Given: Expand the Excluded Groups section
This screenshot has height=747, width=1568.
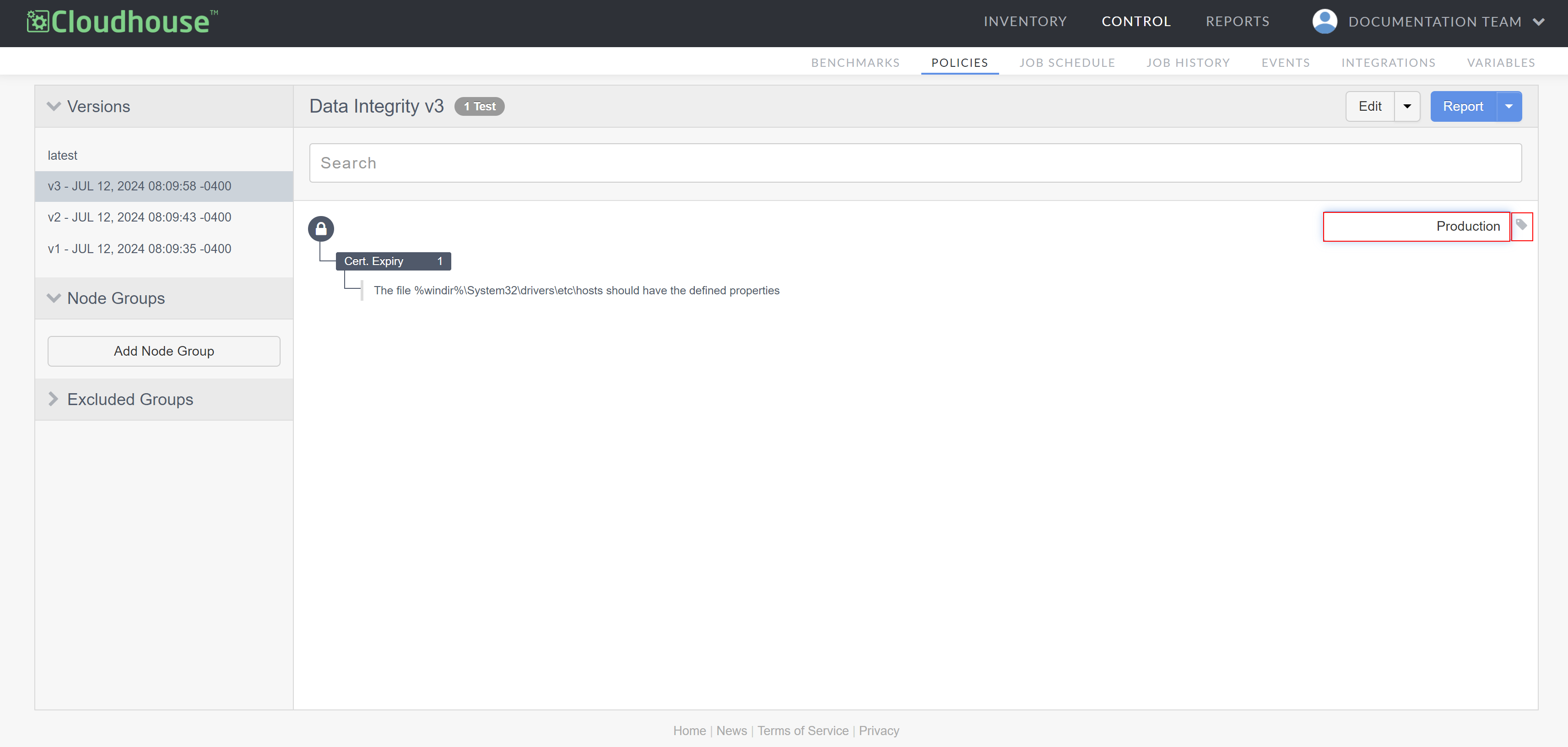Looking at the screenshot, I should [53, 400].
